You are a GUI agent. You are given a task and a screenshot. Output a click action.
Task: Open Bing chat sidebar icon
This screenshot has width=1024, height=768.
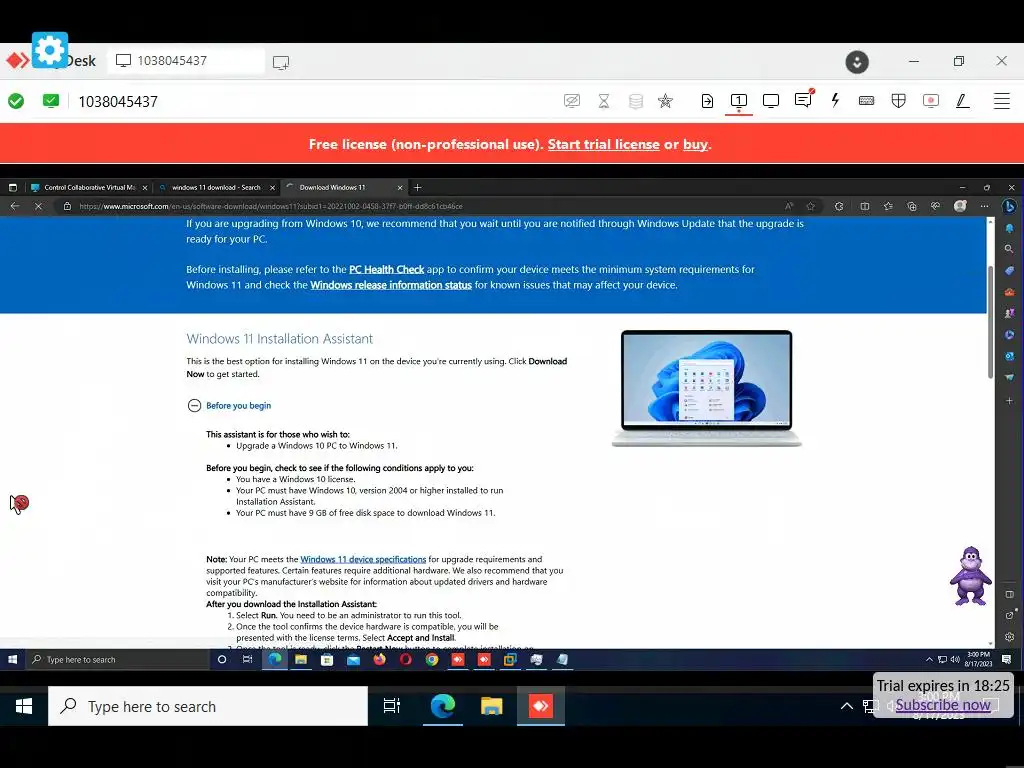pos(1010,206)
